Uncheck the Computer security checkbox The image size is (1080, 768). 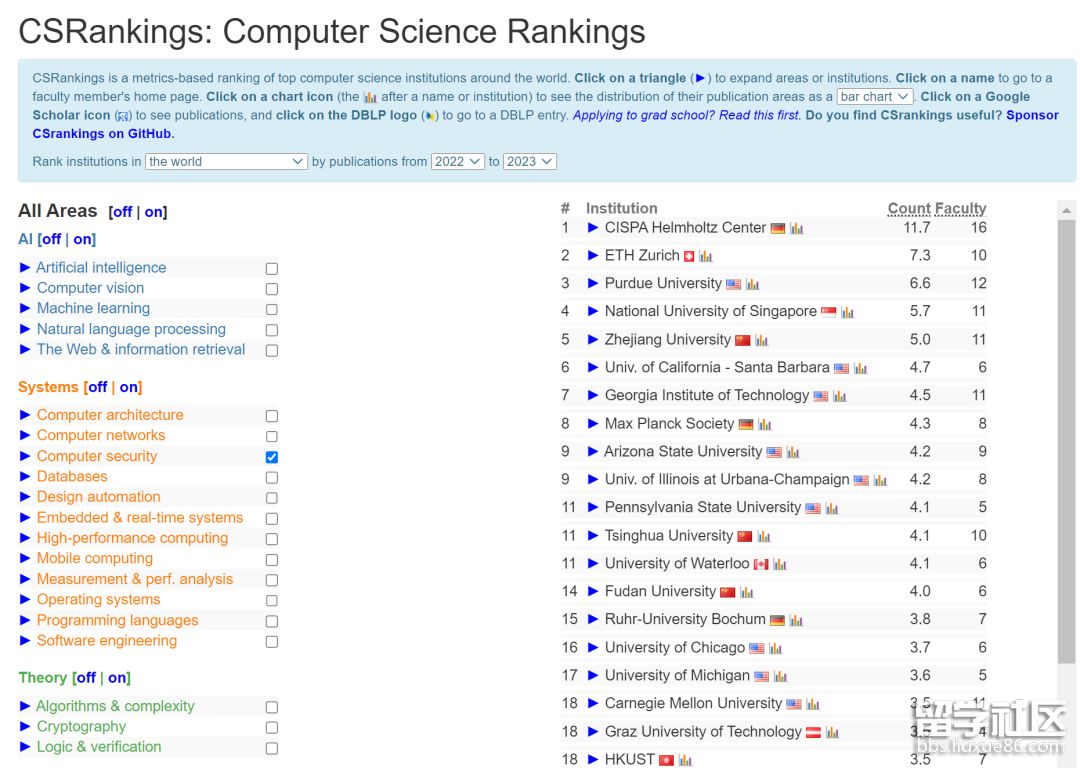tap(272, 457)
